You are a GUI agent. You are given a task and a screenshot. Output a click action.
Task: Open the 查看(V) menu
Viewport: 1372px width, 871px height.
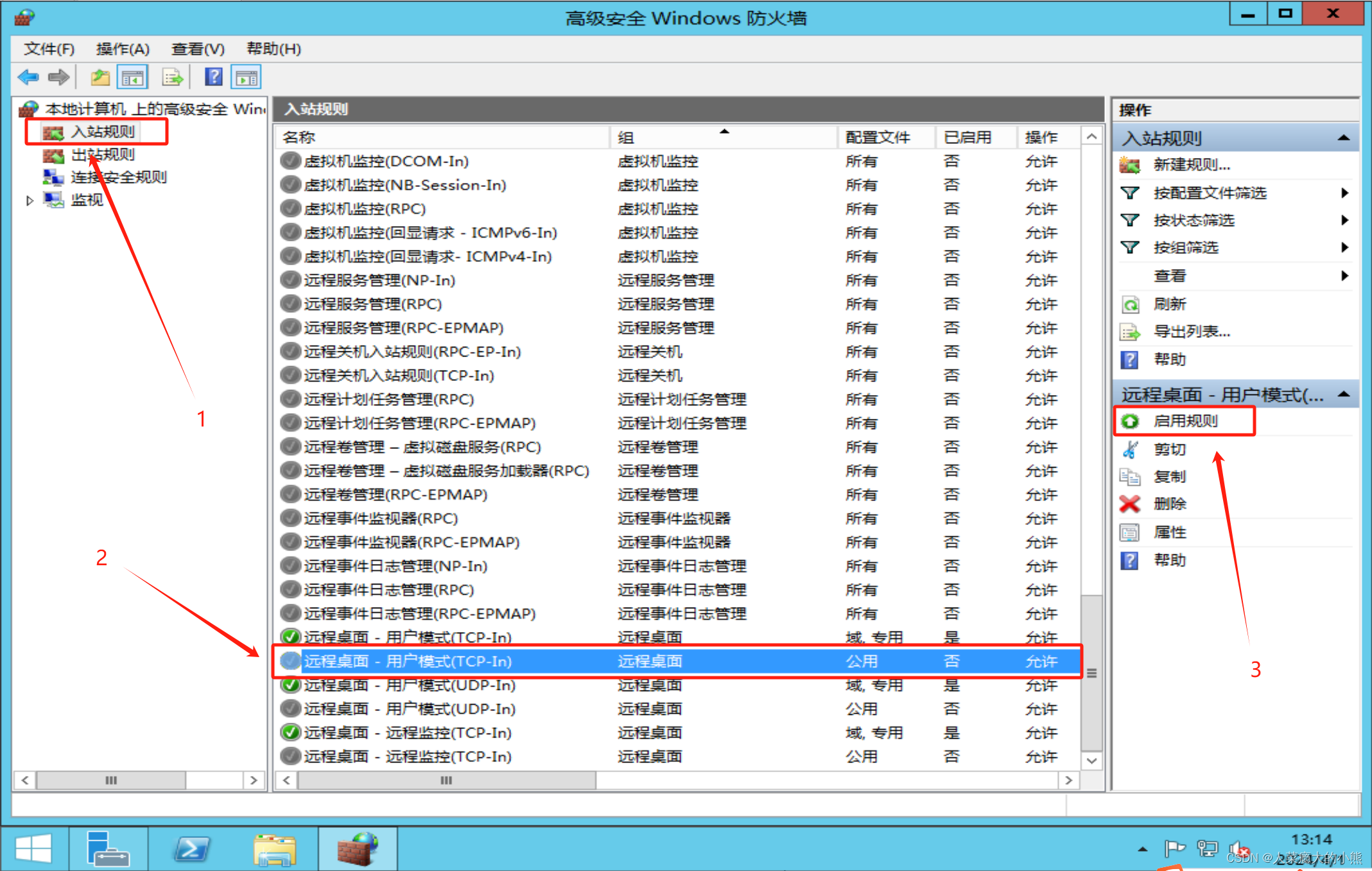(198, 49)
